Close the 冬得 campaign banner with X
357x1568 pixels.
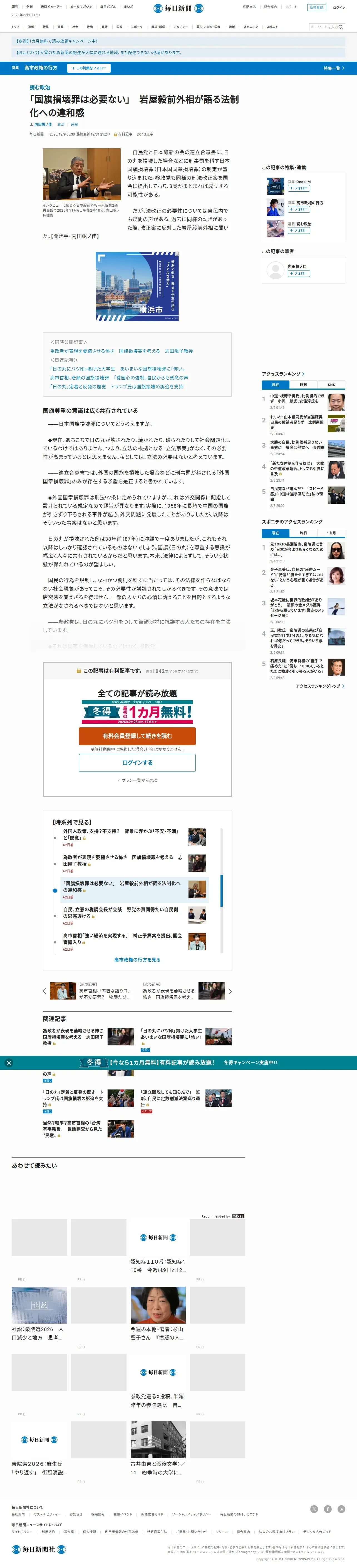9,1062
